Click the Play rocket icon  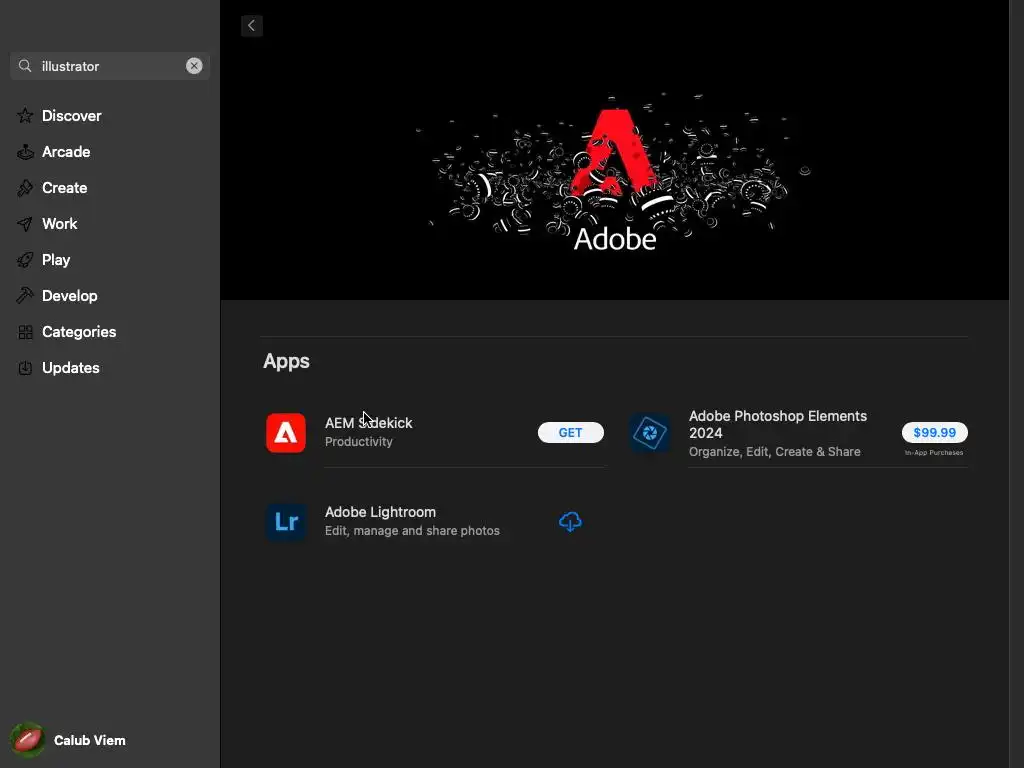tap(25, 260)
